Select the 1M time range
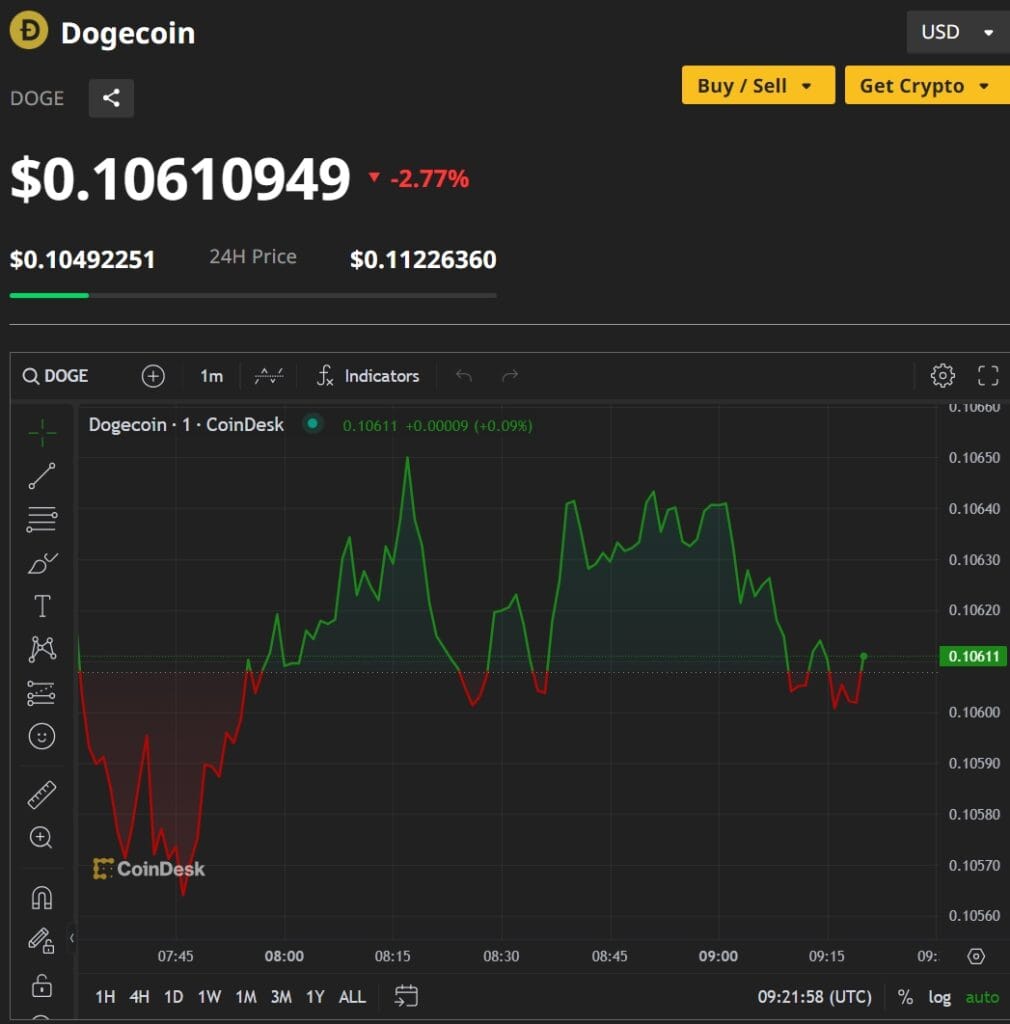This screenshot has height=1024, width=1010. (x=245, y=997)
